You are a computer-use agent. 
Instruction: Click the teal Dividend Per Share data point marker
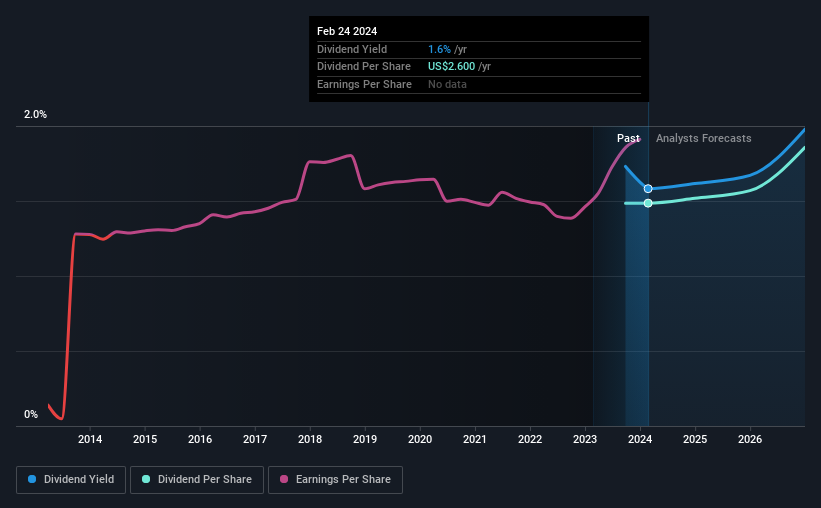(x=648, y=203)
